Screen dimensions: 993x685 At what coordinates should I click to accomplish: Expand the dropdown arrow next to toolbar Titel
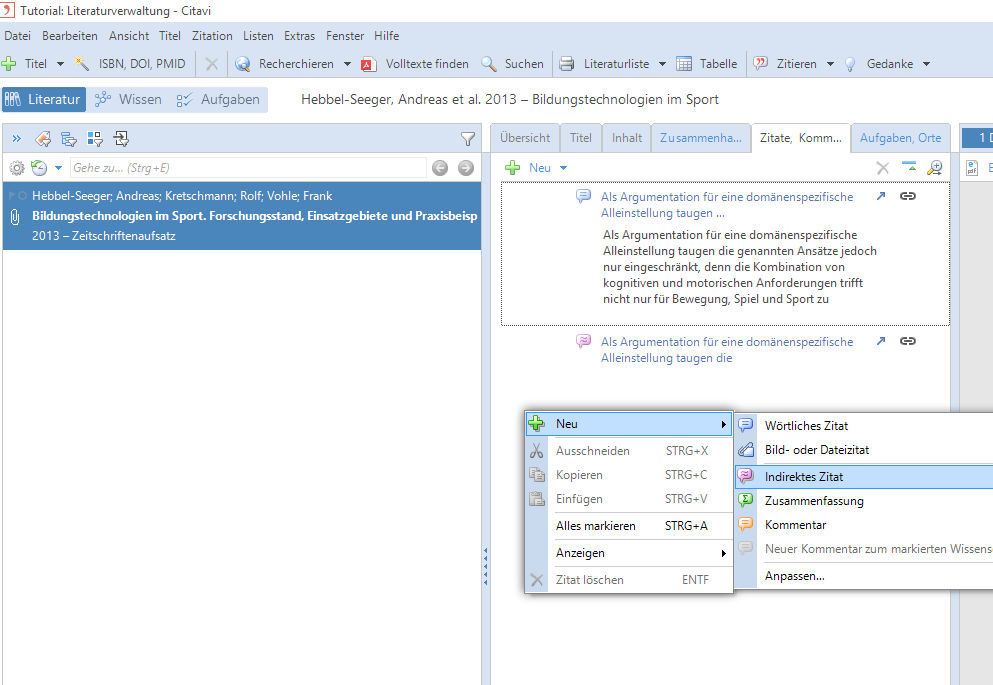pos(60,64)
